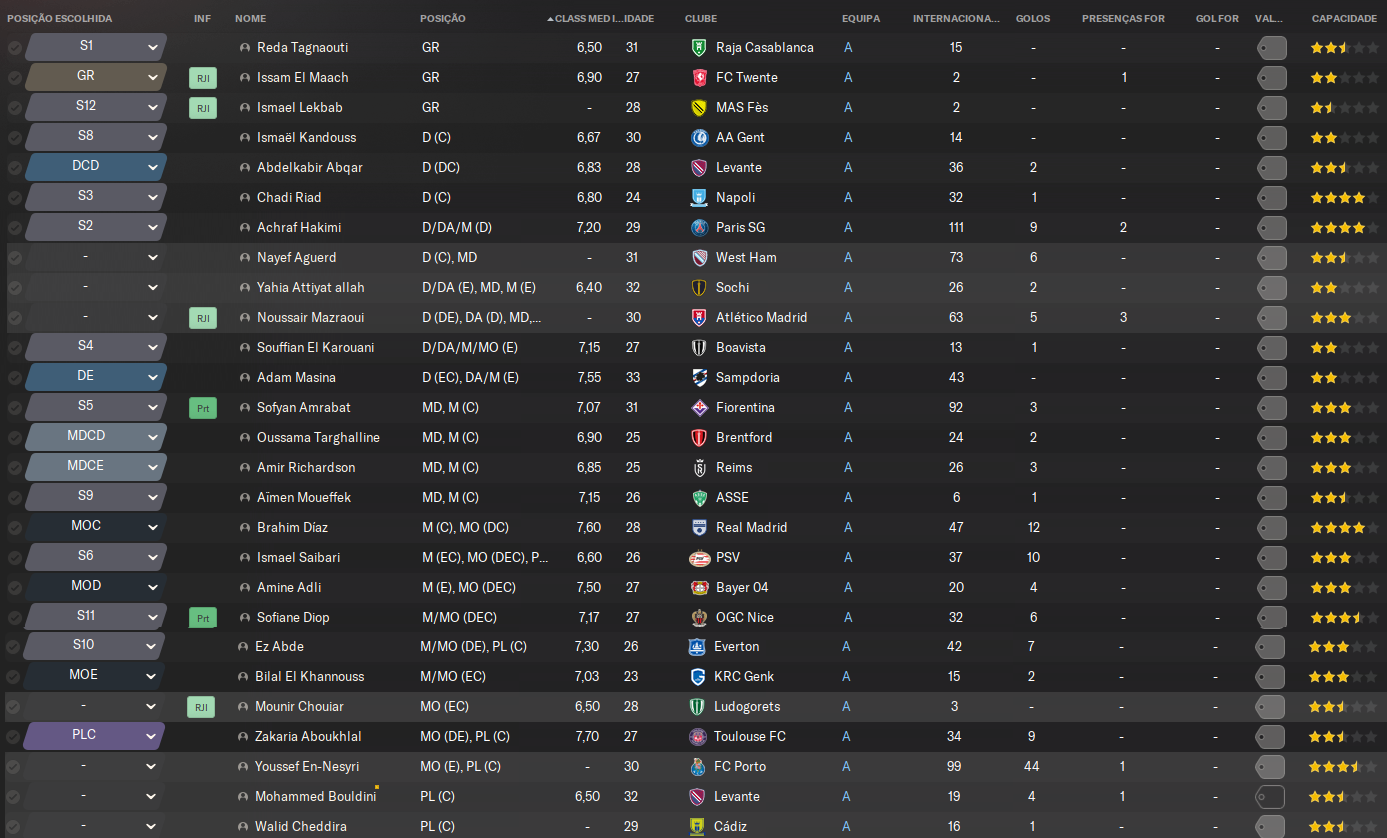Open Brahim Díaz player profile

[x=292, y=528]
